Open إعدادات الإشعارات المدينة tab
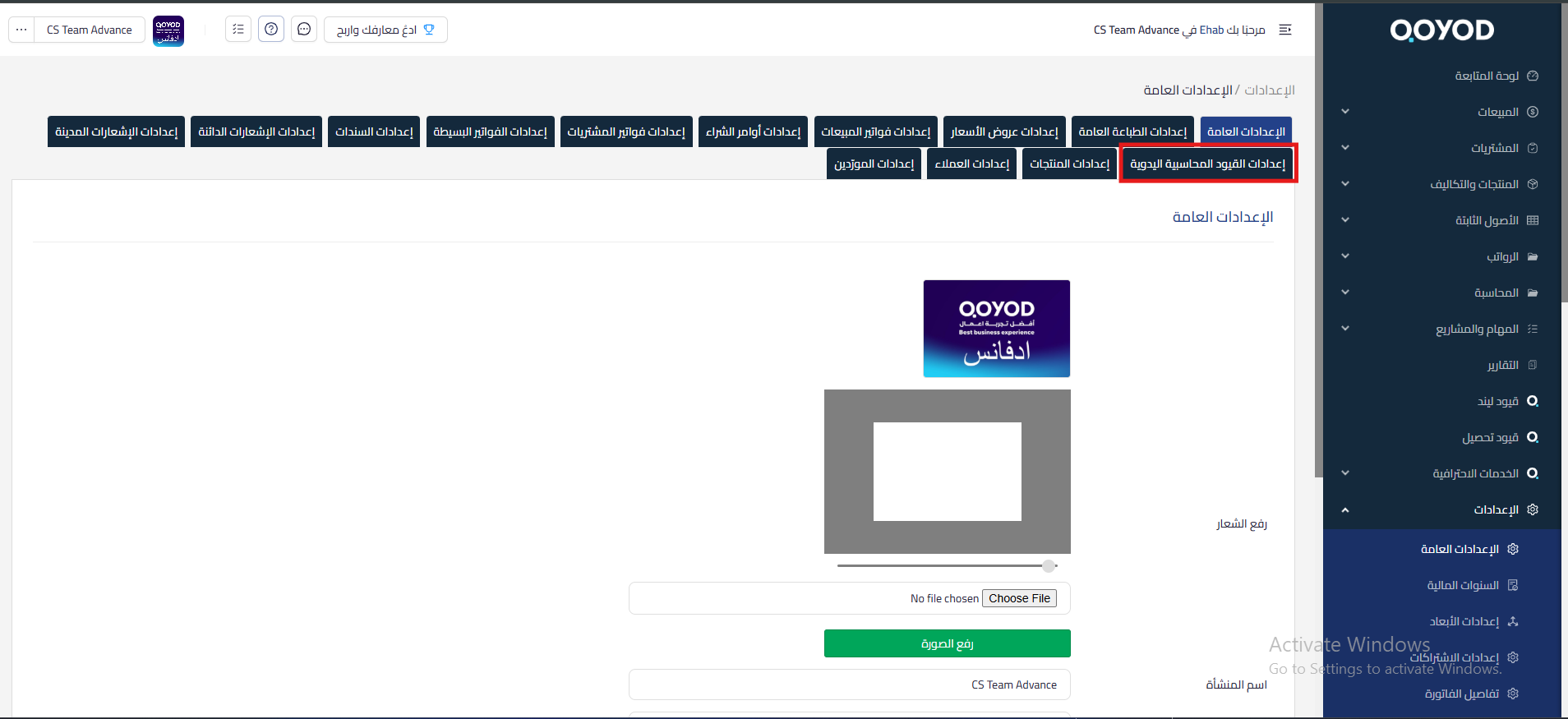The width and height of the screenshot is (1568, 719). 116,131
